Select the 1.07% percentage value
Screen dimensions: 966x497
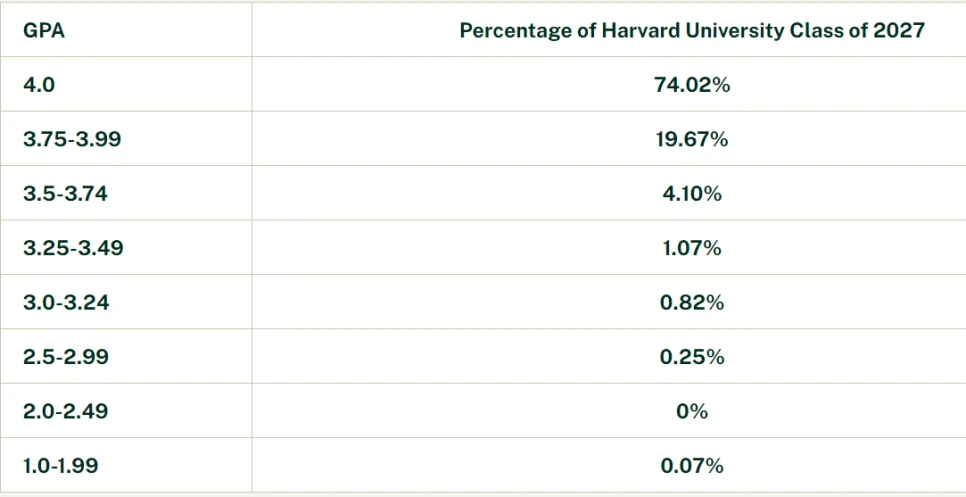click(x=692, y=248)
